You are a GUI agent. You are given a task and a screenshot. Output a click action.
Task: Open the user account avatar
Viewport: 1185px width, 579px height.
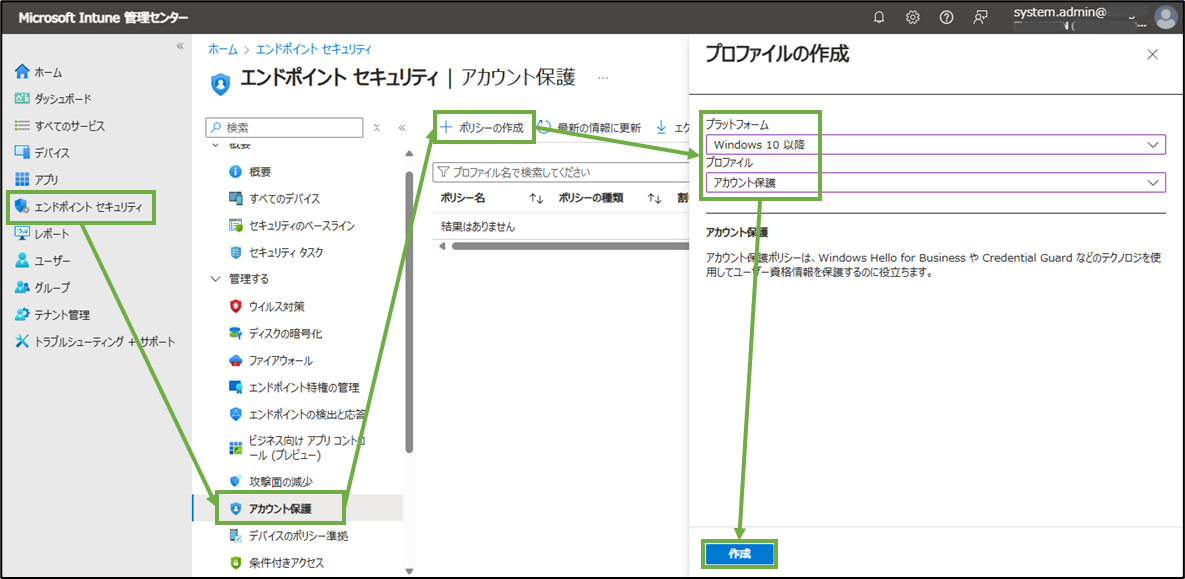(x=1165, y=17)
